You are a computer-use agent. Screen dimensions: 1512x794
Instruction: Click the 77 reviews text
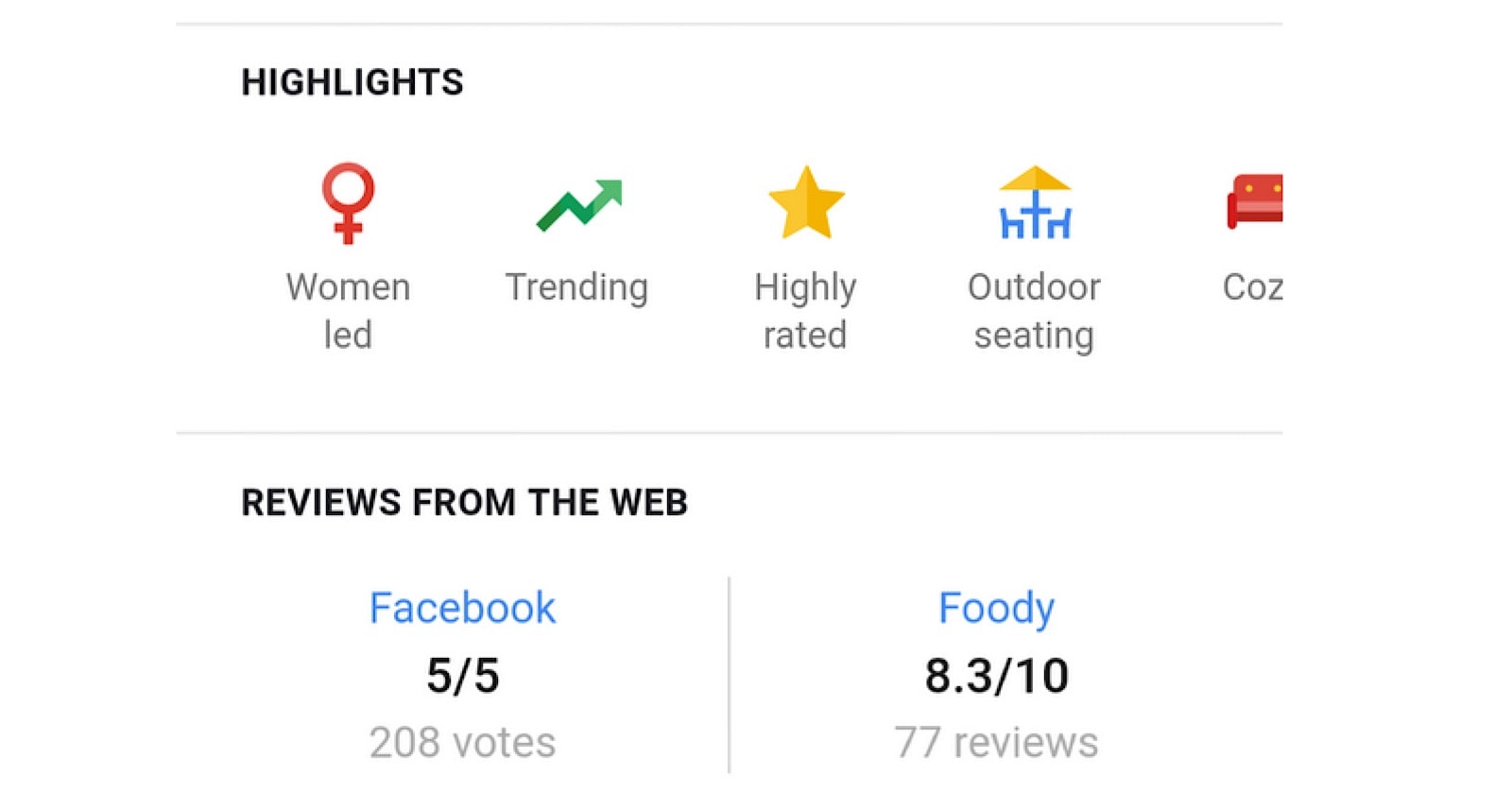(x=996, y=743)
